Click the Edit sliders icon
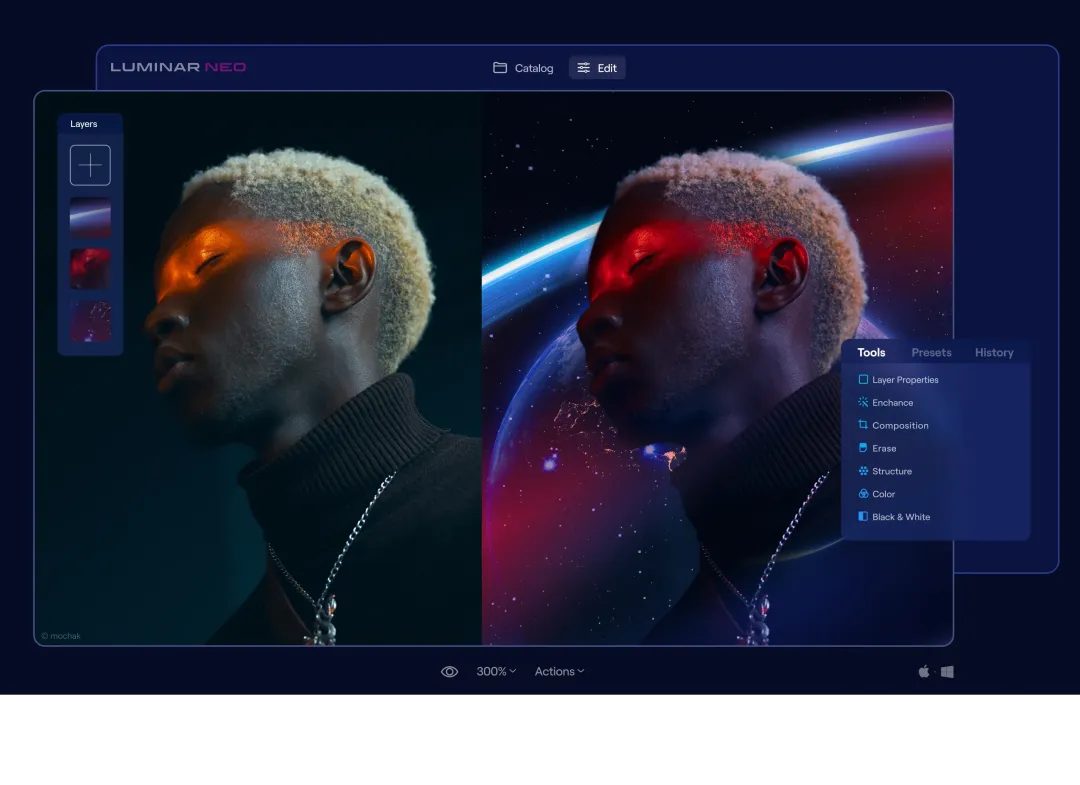 click(x=583, y=67)
